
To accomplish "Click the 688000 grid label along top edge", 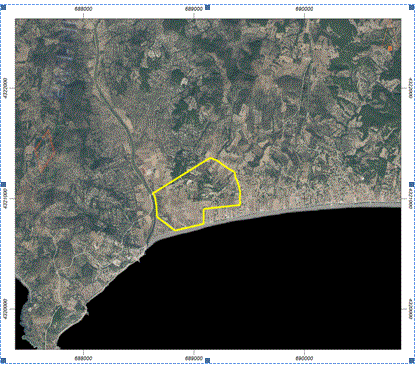I will 83,9.
